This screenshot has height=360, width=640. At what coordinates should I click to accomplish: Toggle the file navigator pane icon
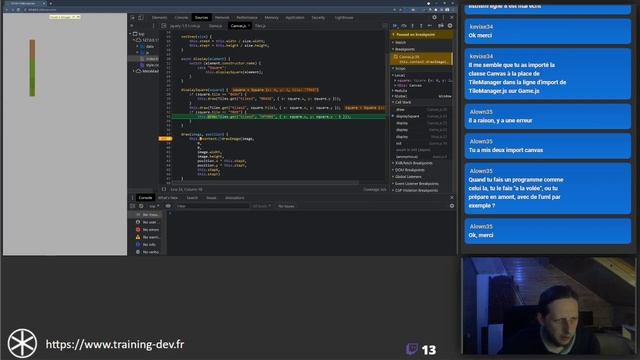(x=164, y=26)
